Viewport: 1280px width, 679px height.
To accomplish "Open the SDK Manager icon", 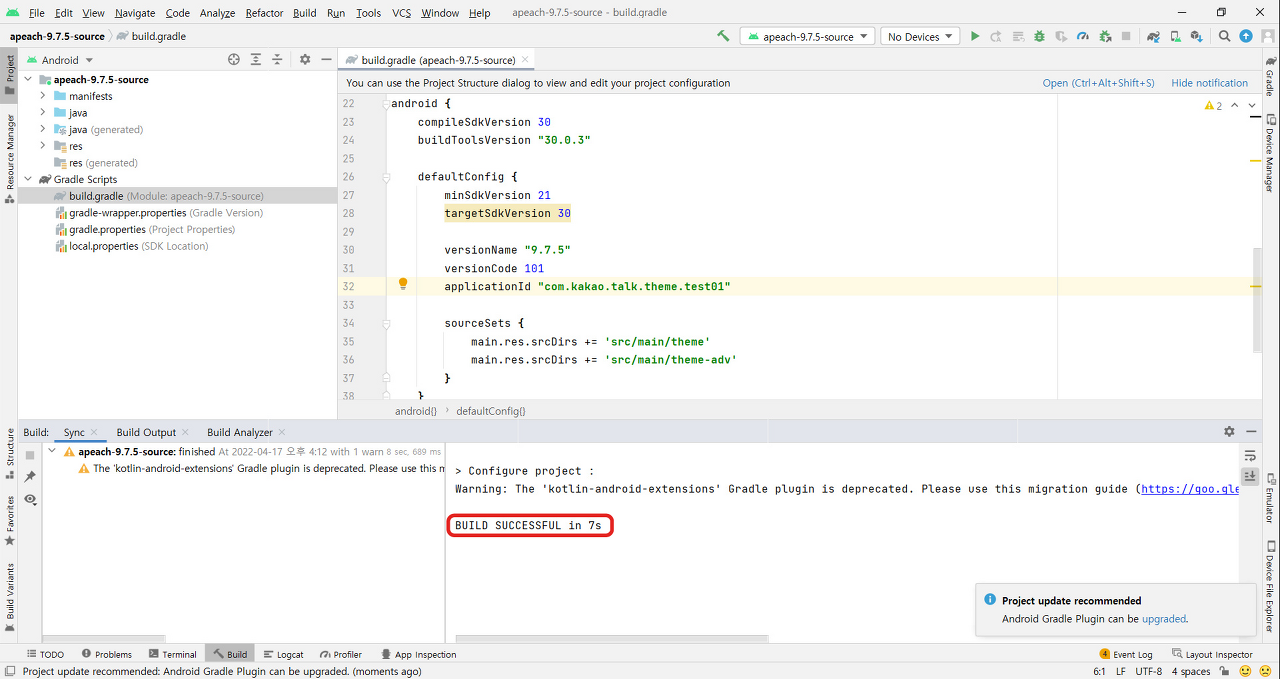I will 1194,35.
